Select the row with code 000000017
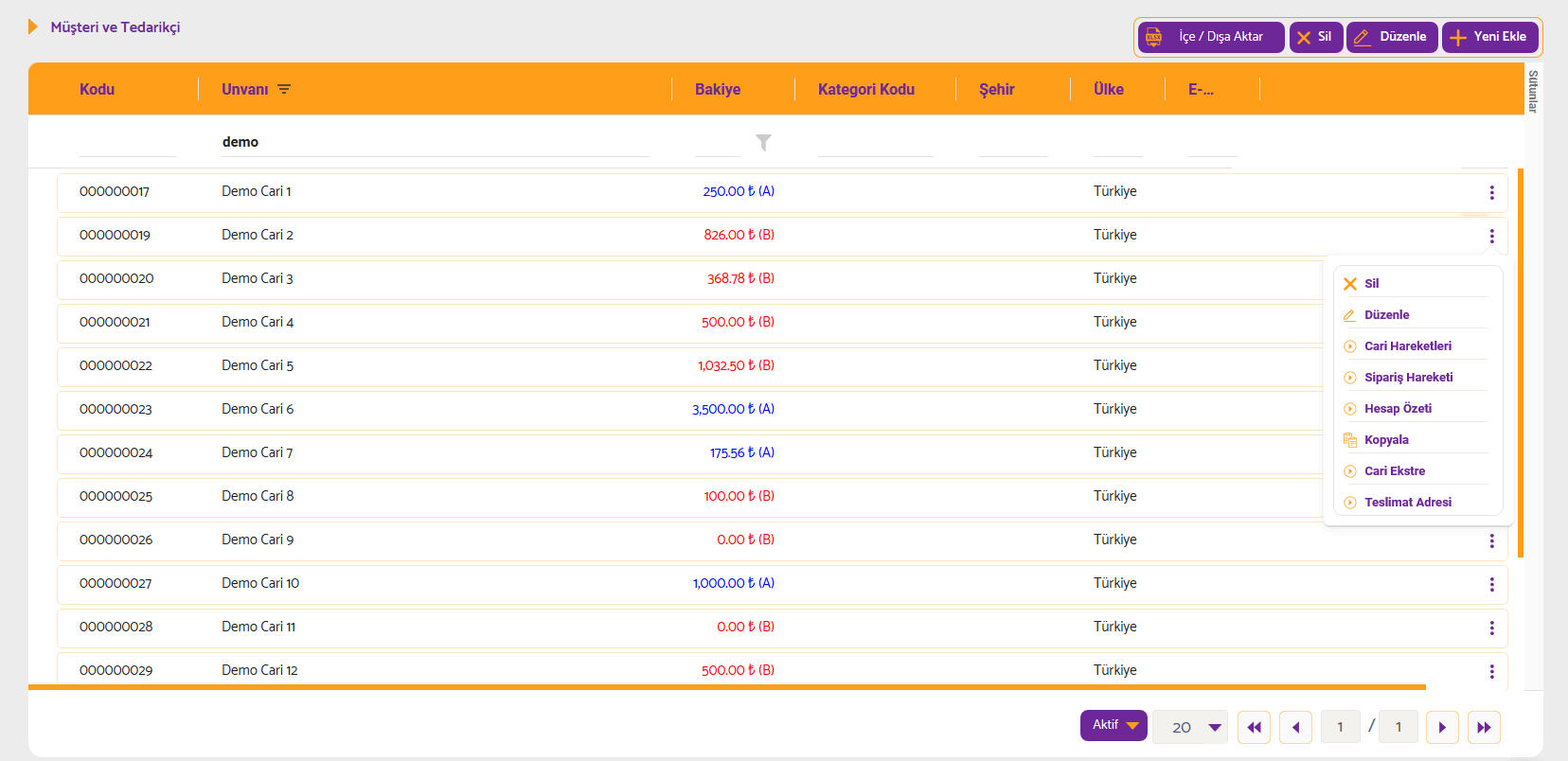This screenshot has width=1568, height=761. [782, 192]
